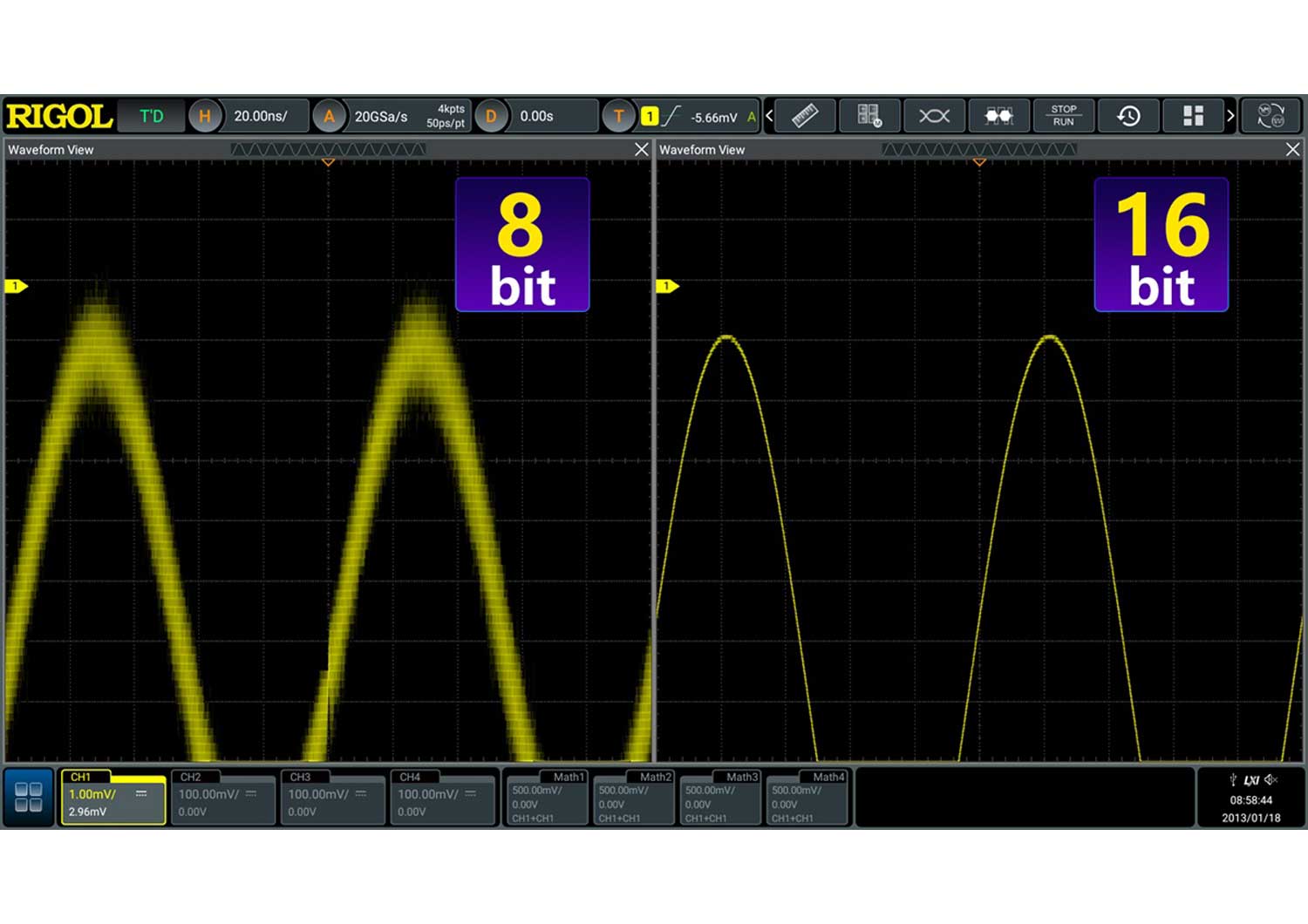Select the Math3 channel tab
Screen dimensions: 1308x924
point(719,797)
